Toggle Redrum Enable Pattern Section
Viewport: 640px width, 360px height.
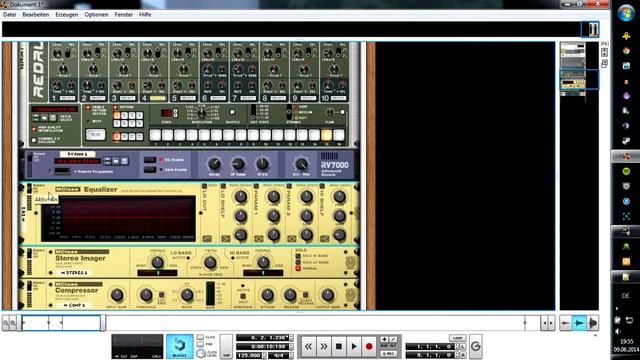pyautogui.click(x=88, y=108)
